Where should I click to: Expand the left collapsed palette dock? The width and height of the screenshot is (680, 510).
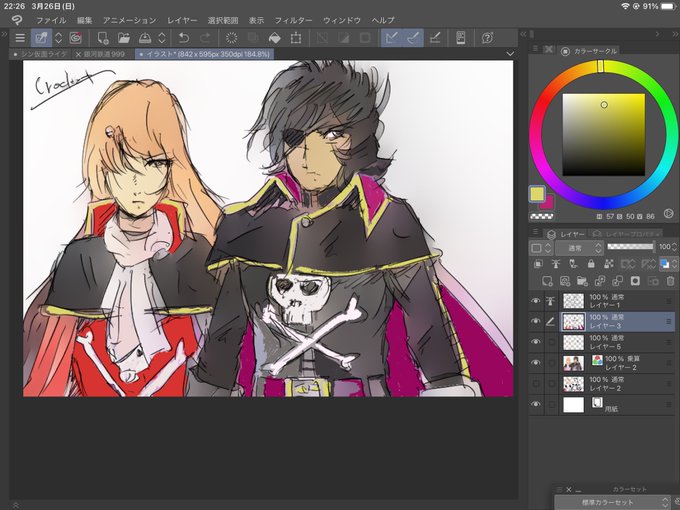tap(4, 33)
